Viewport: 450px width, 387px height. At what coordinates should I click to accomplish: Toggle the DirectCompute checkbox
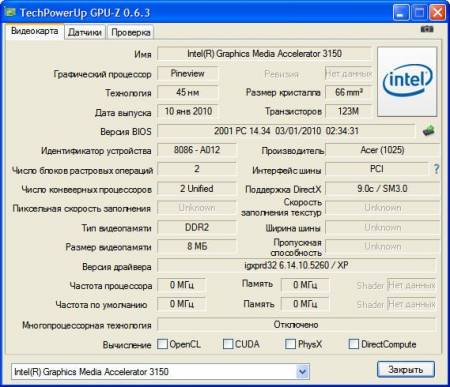click(x=353, y=344)
